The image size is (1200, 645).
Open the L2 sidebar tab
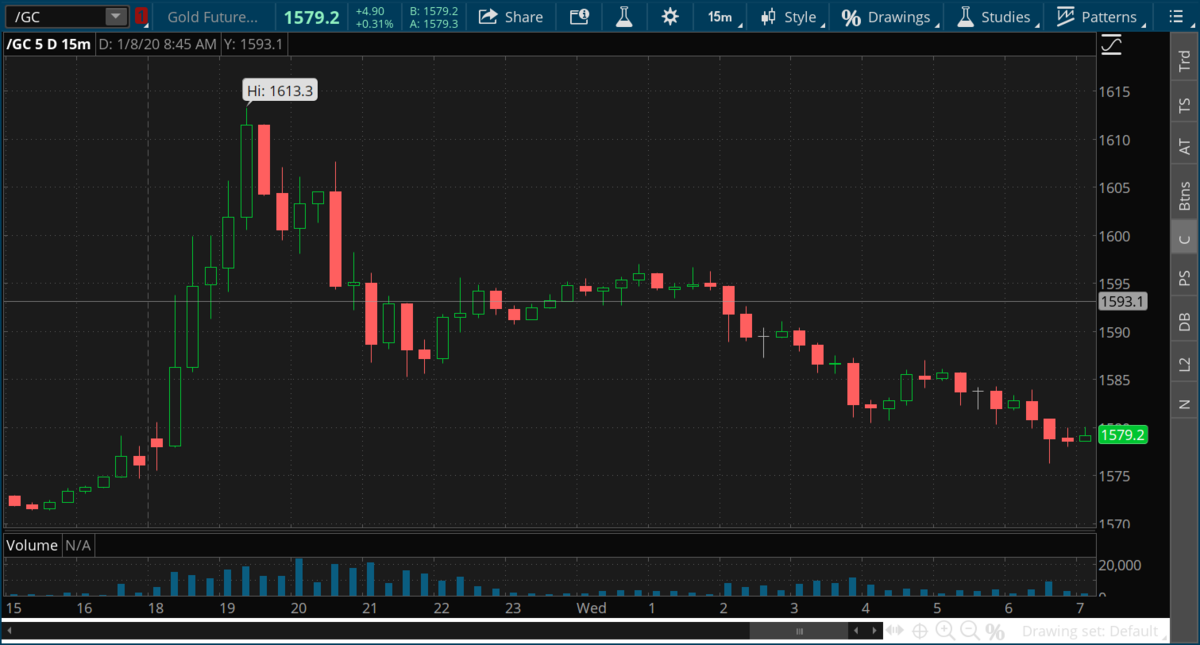1185,364
